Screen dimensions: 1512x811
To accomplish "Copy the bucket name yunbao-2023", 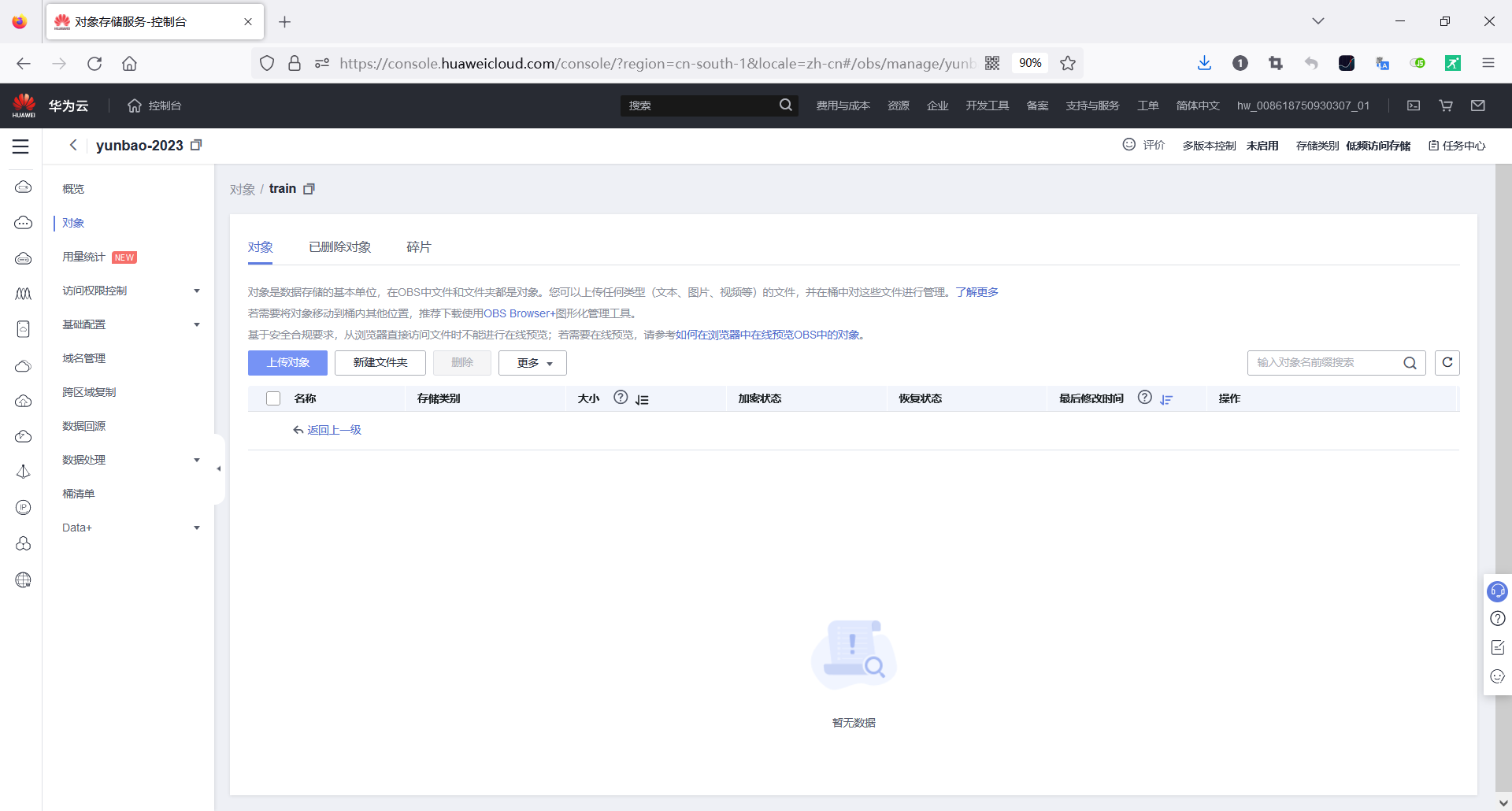I will tap(196, 145).
